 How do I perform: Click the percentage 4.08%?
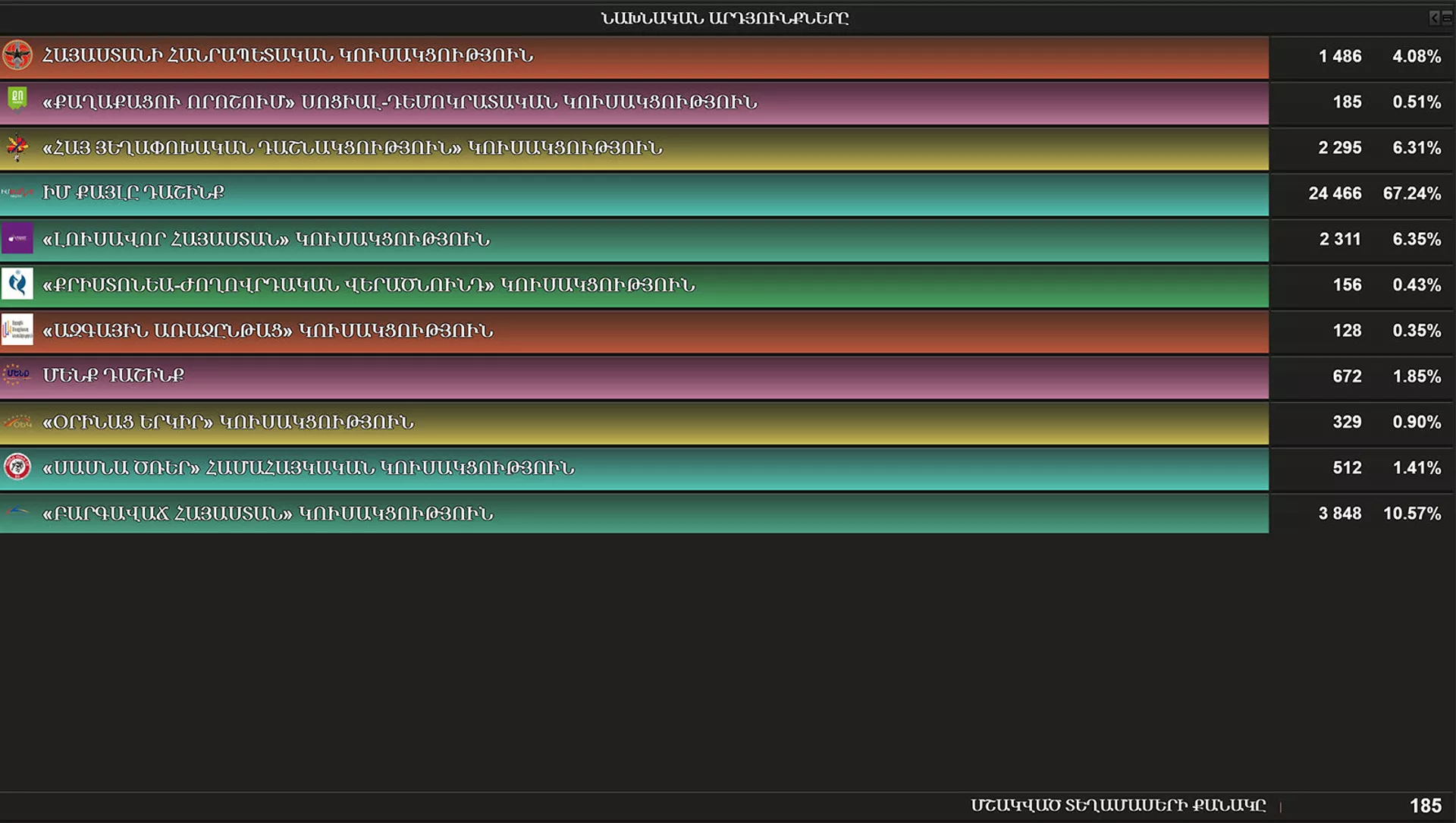1417,56
